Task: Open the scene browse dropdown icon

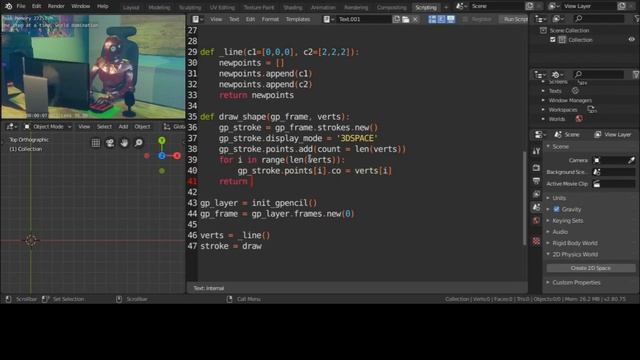Action: [460, 6]
